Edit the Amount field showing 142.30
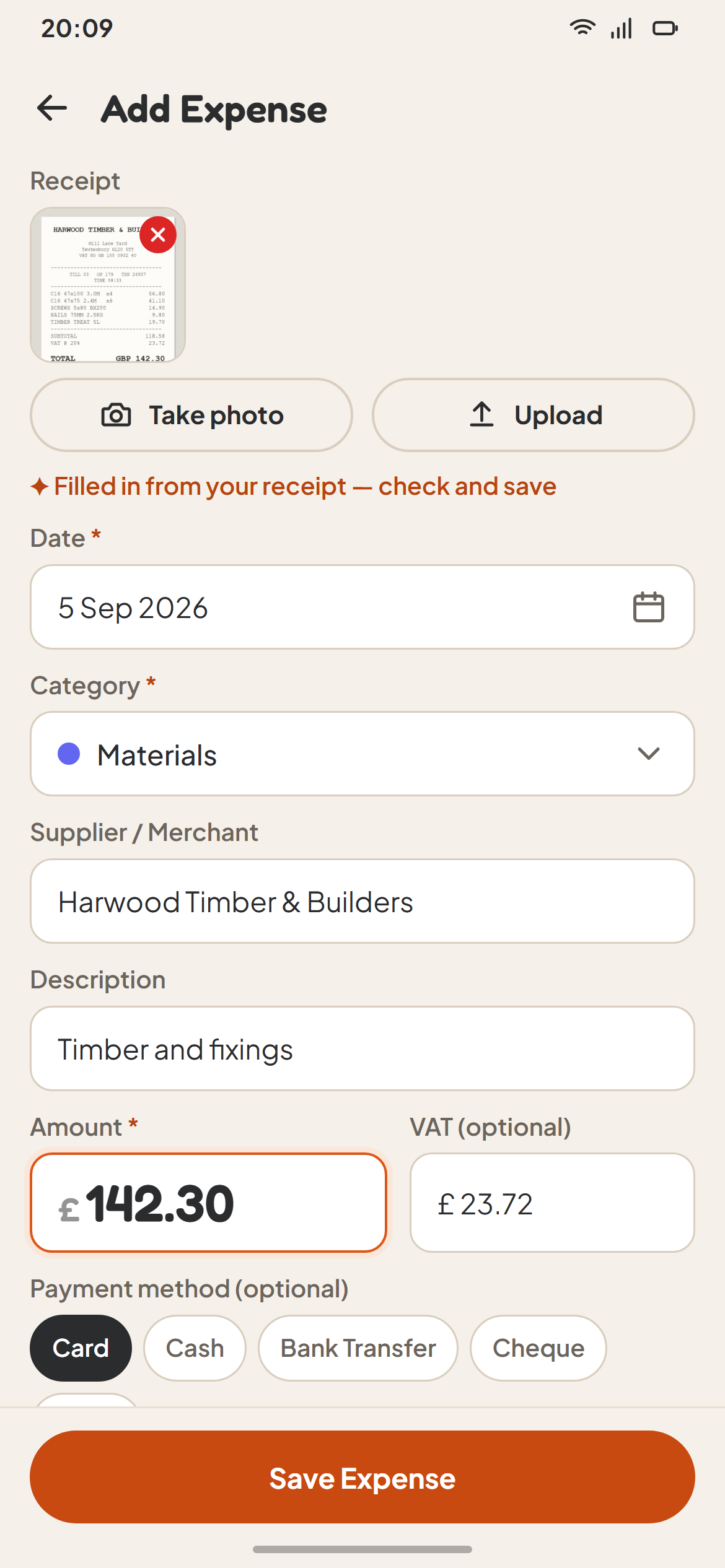The width and height of the screenshot is (725, 1568). 208,1203
